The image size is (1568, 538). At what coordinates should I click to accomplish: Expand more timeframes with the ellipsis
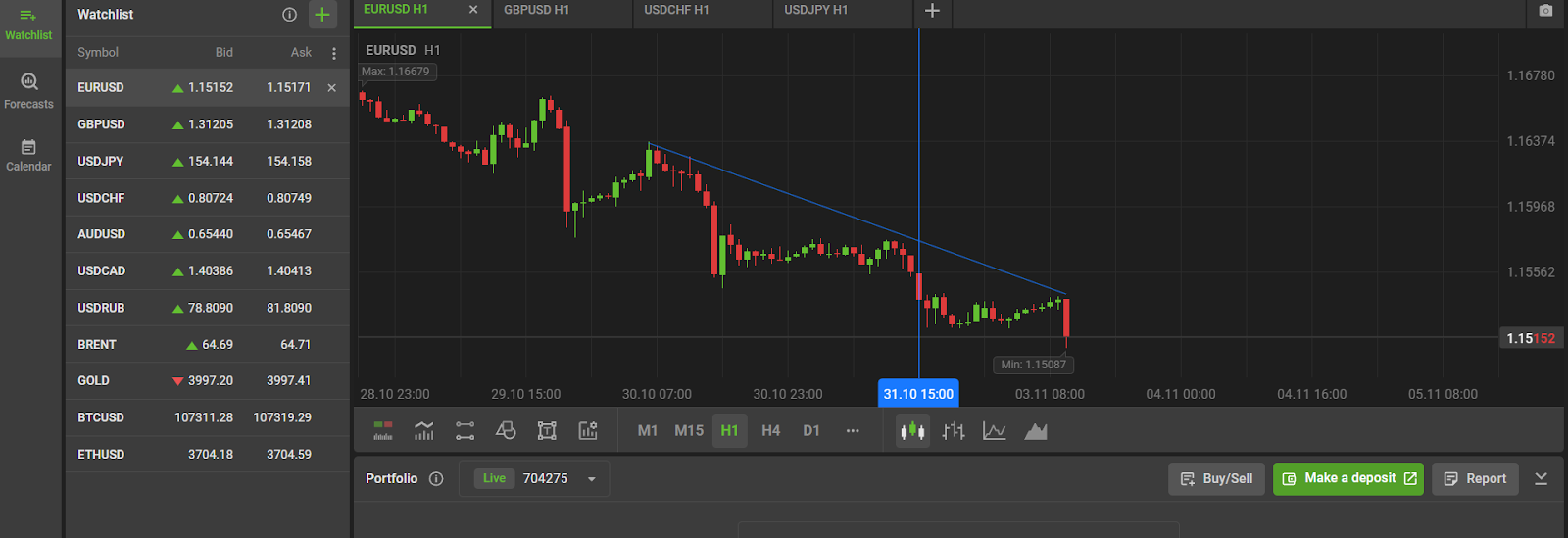pos(853,431)
